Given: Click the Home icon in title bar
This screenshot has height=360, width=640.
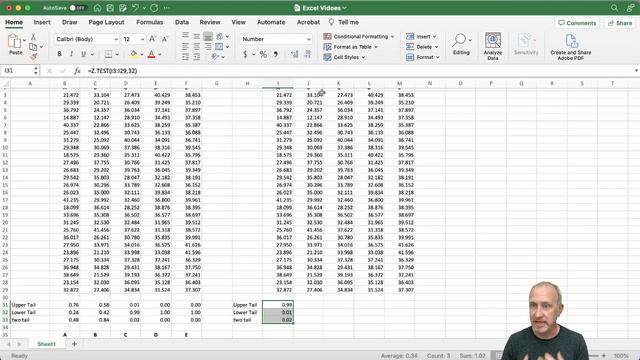Looking at the screenshot, I should tap(97, 8).
